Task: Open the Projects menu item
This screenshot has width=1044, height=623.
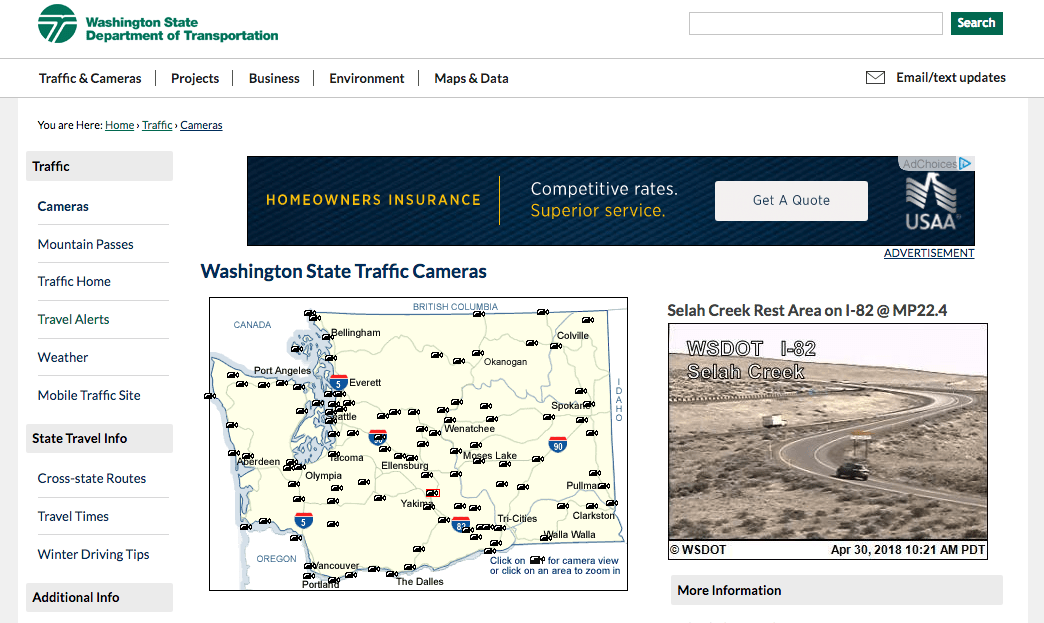Action: [195, 78]
